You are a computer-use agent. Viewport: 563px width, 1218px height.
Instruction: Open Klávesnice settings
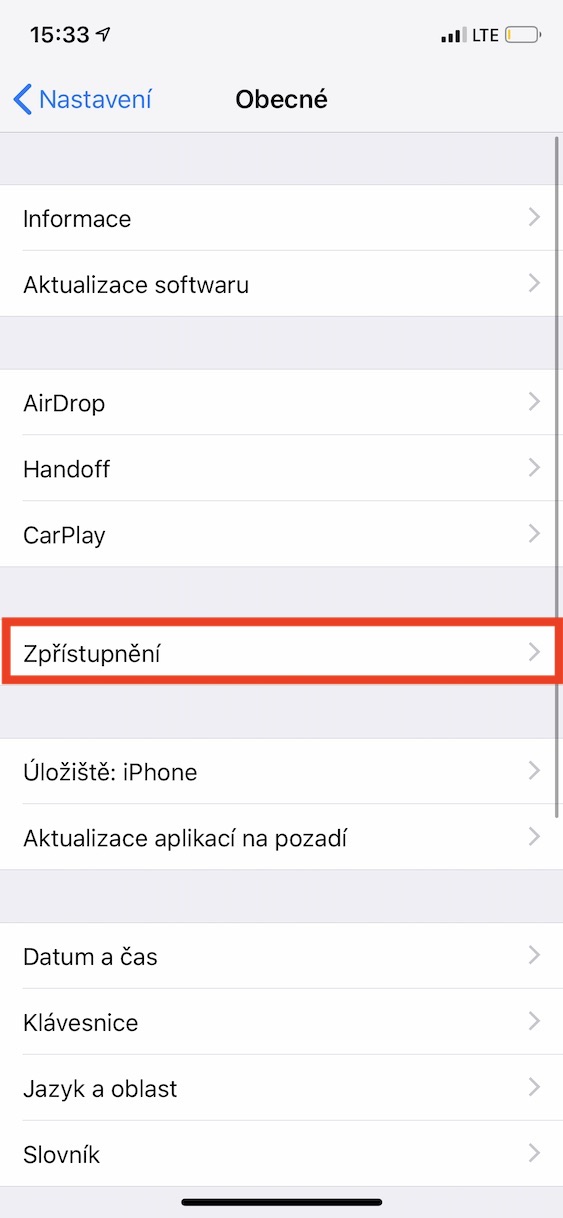coord(281,1022)
